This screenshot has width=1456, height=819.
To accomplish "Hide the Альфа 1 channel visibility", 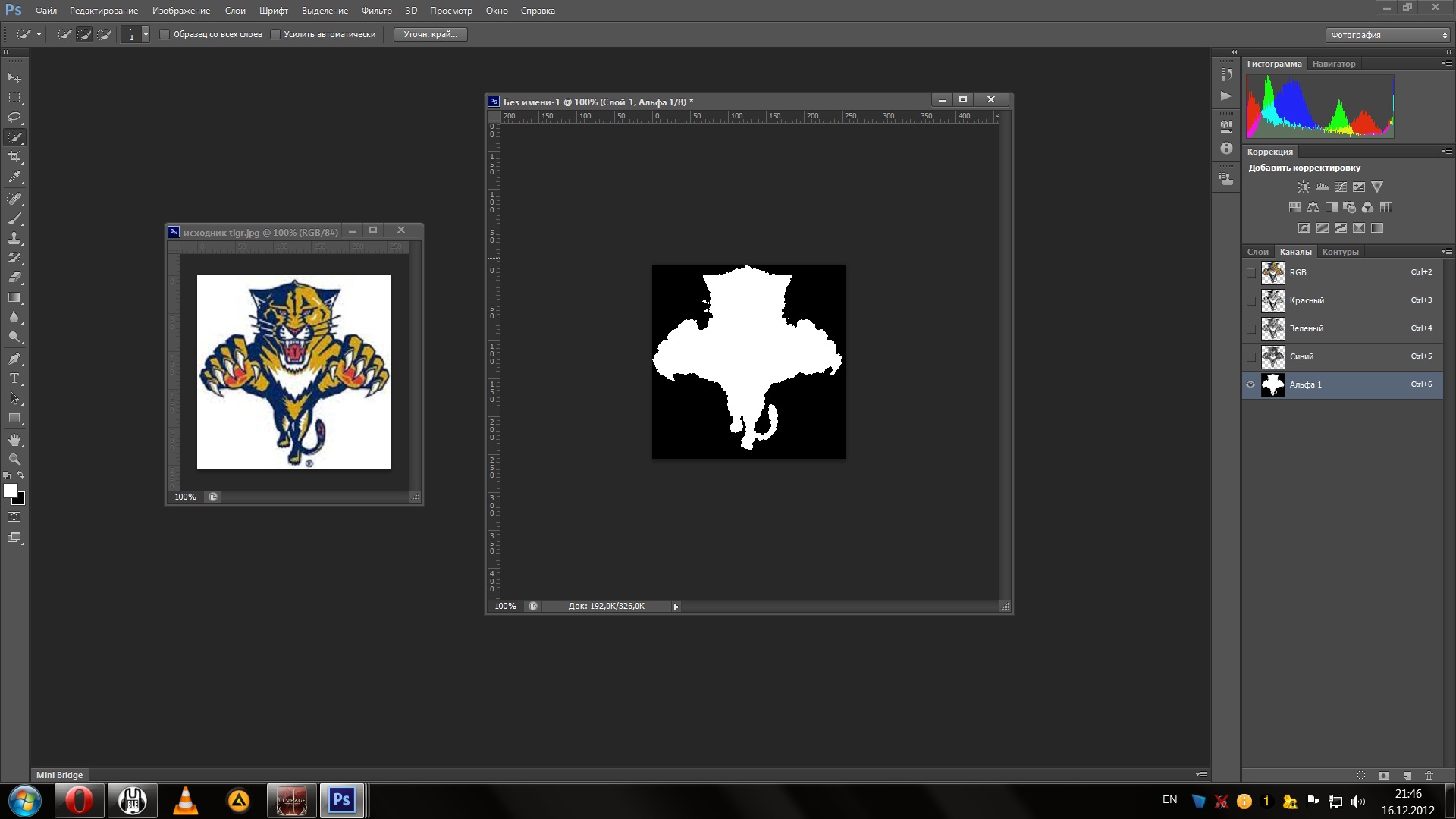I will pos(1250,384).
